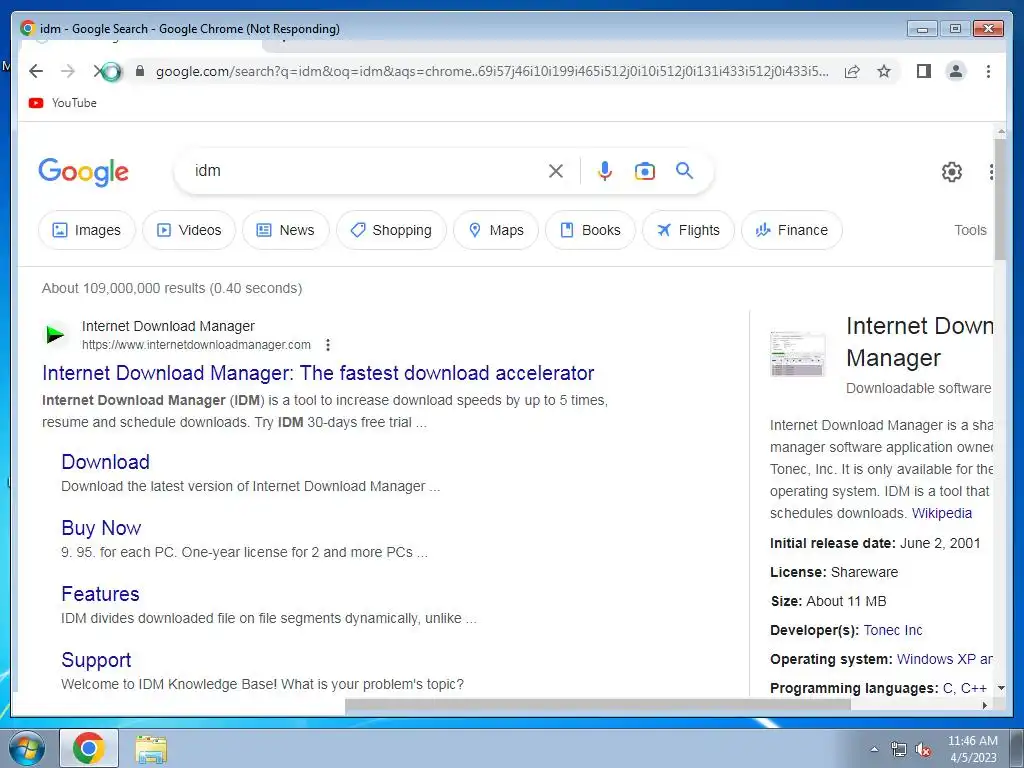Click the Initial release date June 2, 2001 text
1024x768 pixels.
tap(875, 543)
